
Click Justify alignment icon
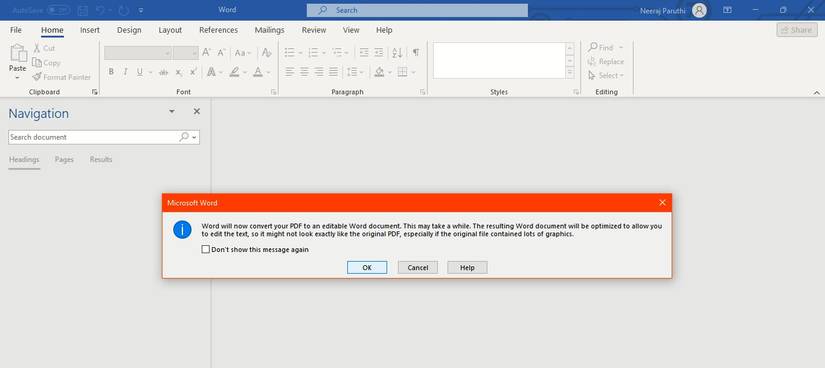[x=334, y=72]
